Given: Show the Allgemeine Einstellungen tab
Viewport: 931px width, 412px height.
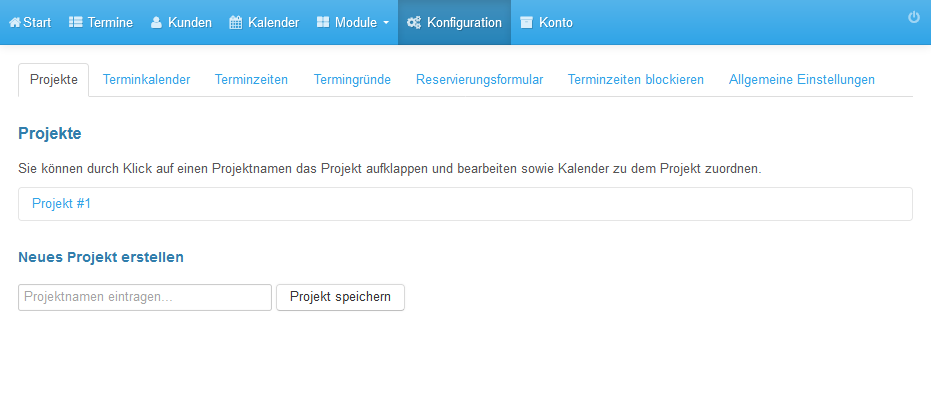Looking at the screenshot, I should 802,80.
